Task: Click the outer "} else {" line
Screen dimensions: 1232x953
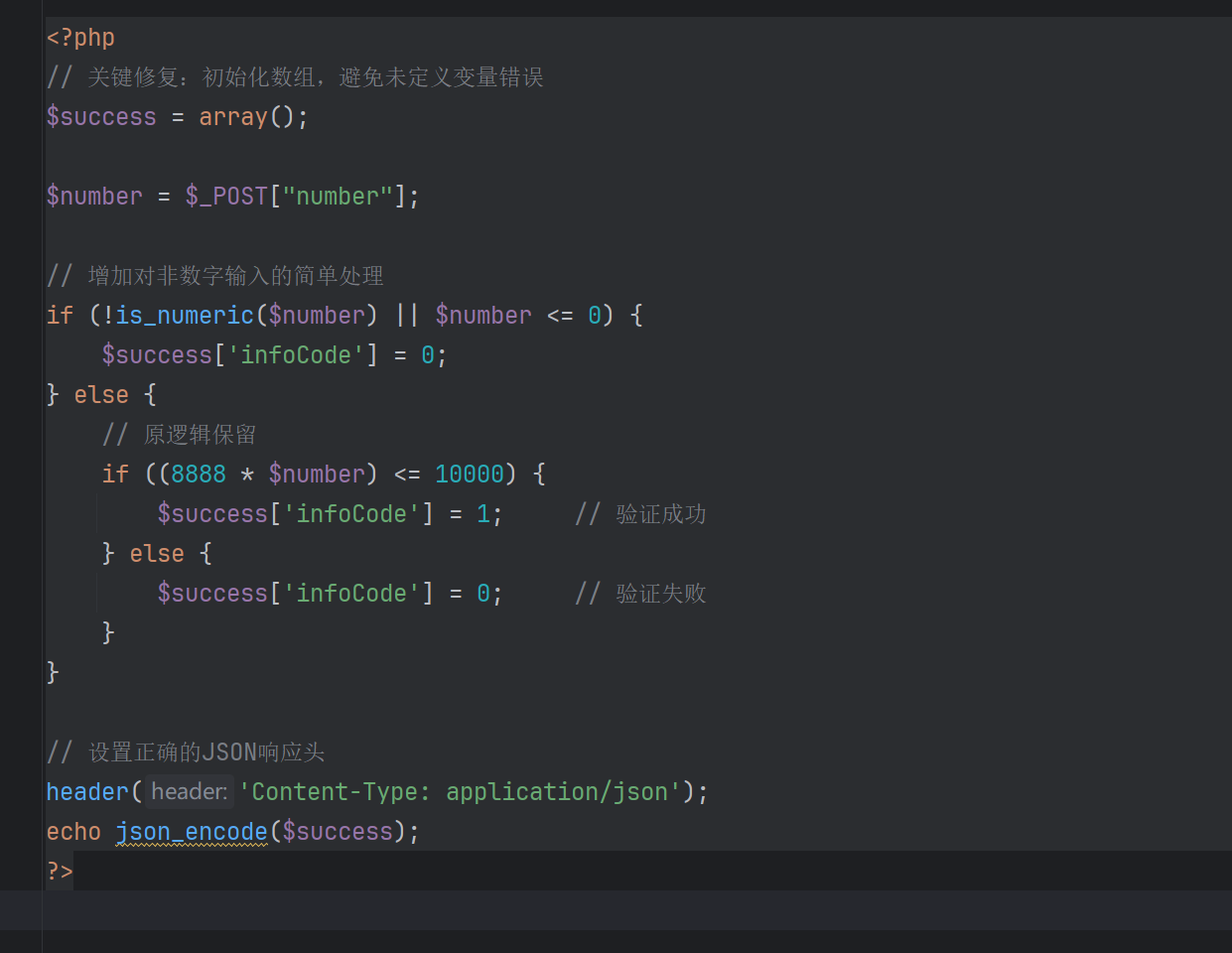Action: (x=101, y=395)
